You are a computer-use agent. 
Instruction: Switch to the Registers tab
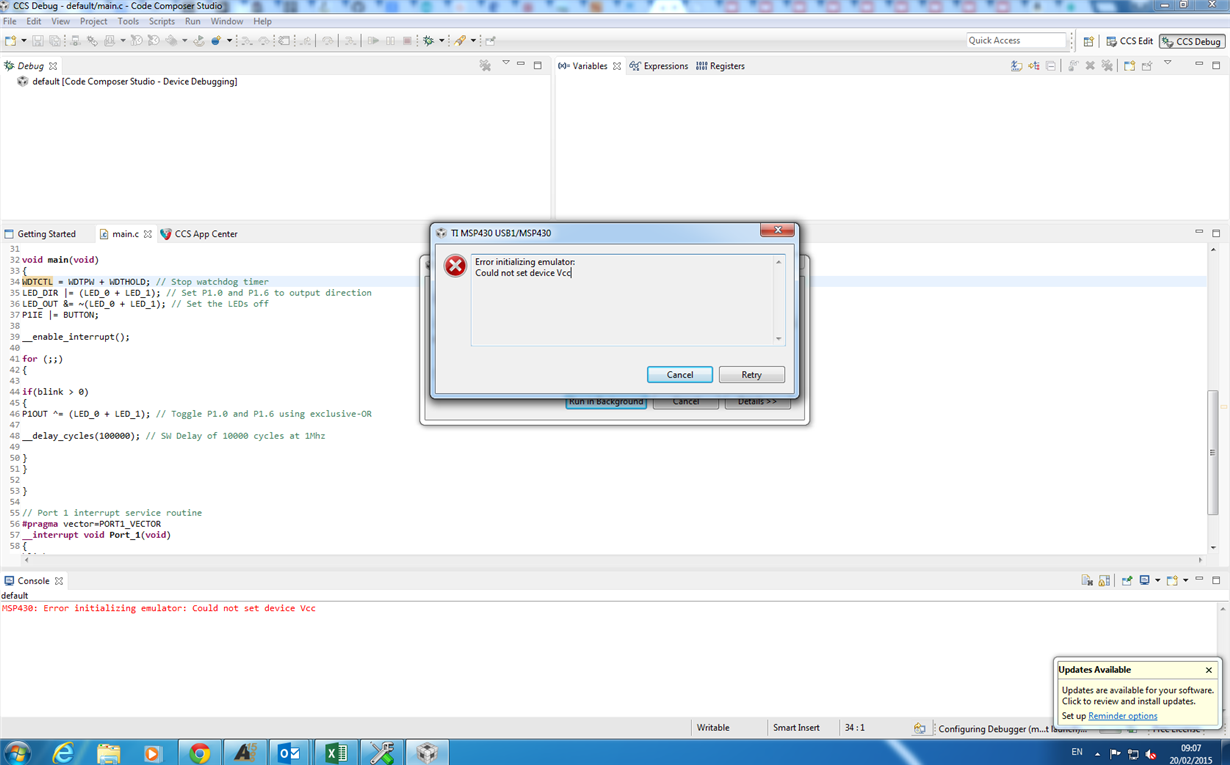coord(720,66)
